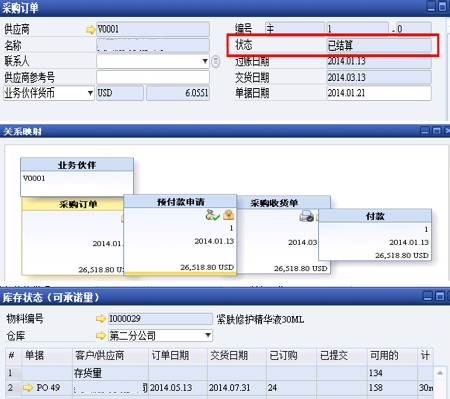Select the 业务伙伴 card header in relationship map

[x=77, y=165]
